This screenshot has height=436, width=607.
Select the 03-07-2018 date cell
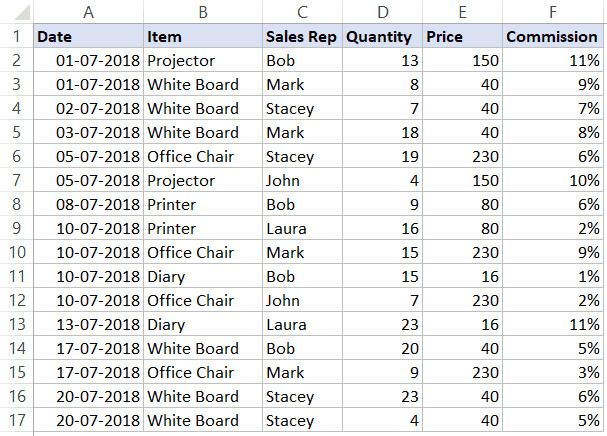point(88,133)
